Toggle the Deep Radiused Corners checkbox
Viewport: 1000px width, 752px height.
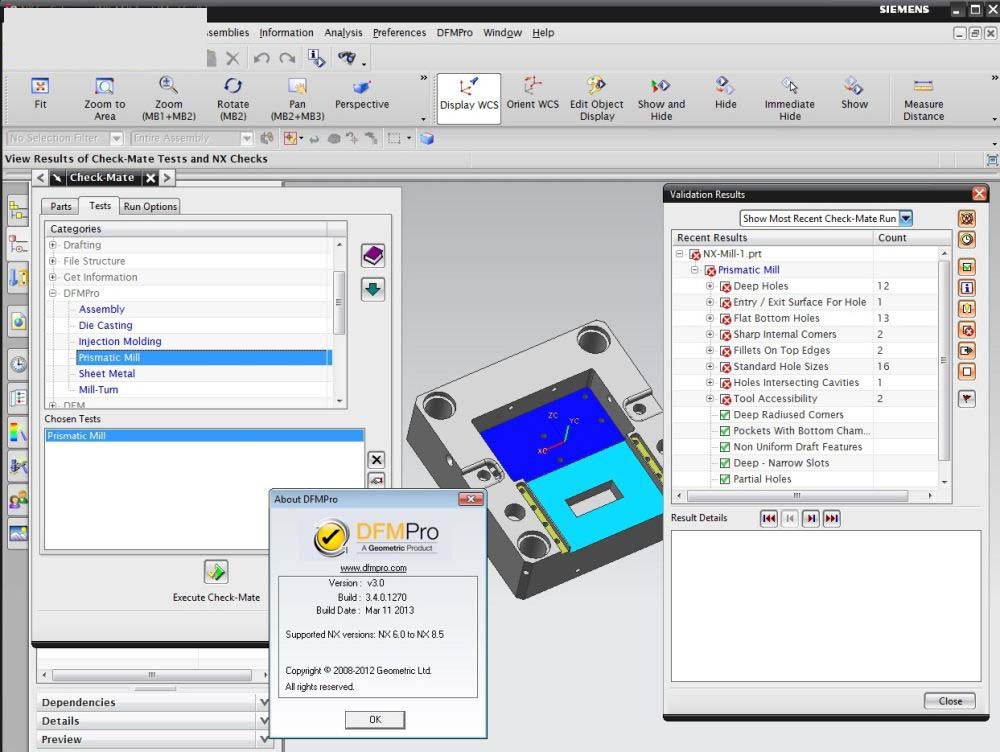(725, 415)
